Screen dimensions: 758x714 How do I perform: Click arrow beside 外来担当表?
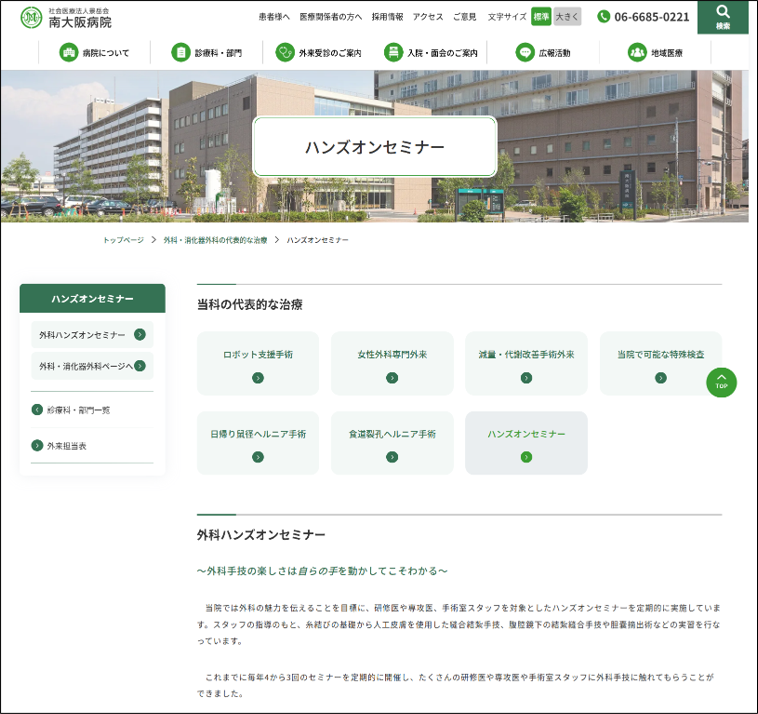tap(37, 445)
